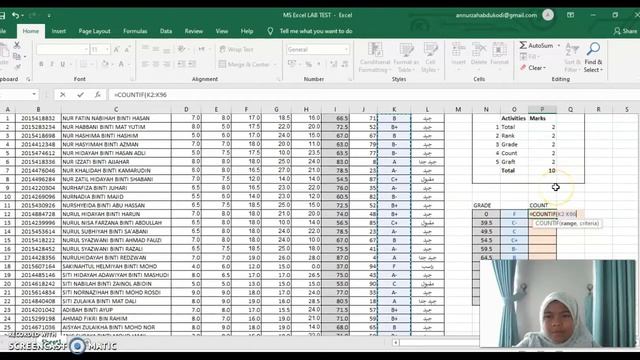This screenshot has height=360, width=640.
Task: Click the AutoSum sigma icon
Action: coord(523,45)
